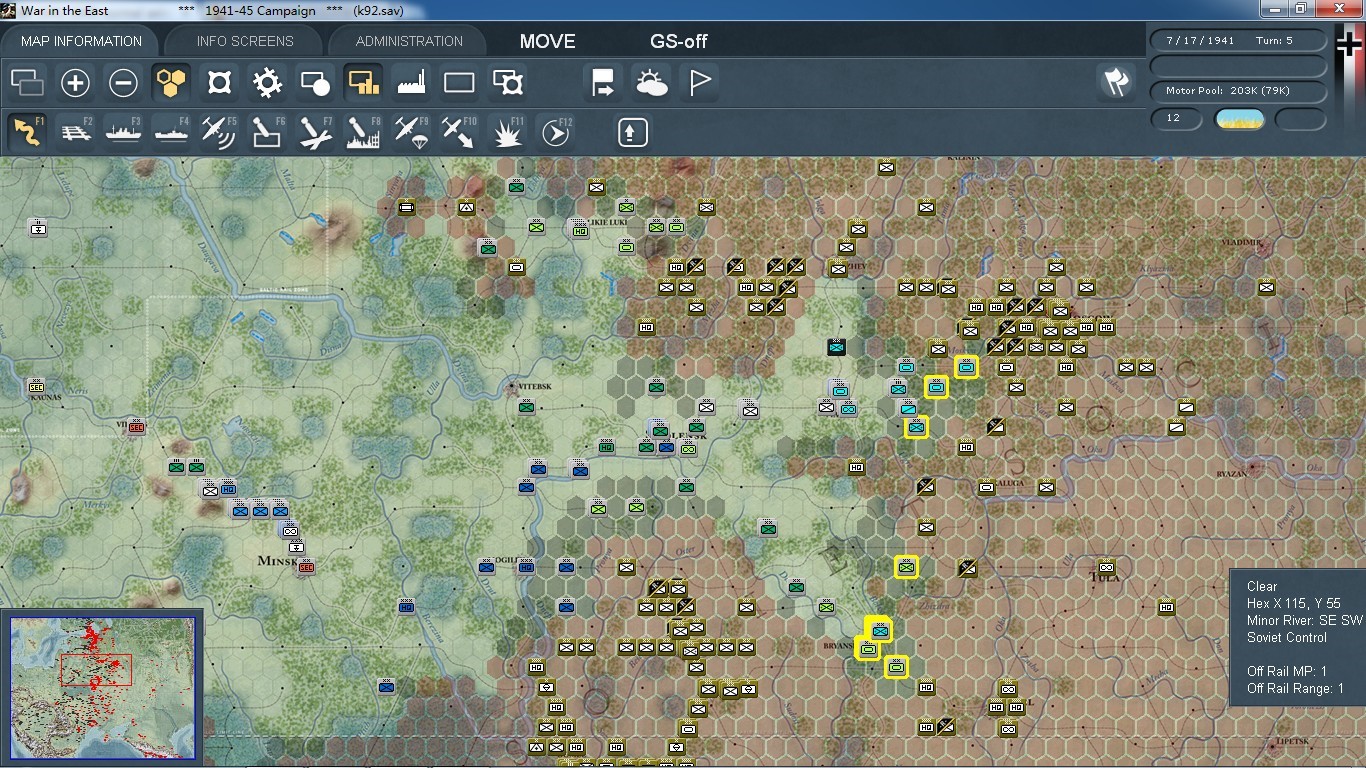Viewport: 1366px width, 768px height.
Task: Click the flag with arrow icon
Action: click(x=603, y=82)
